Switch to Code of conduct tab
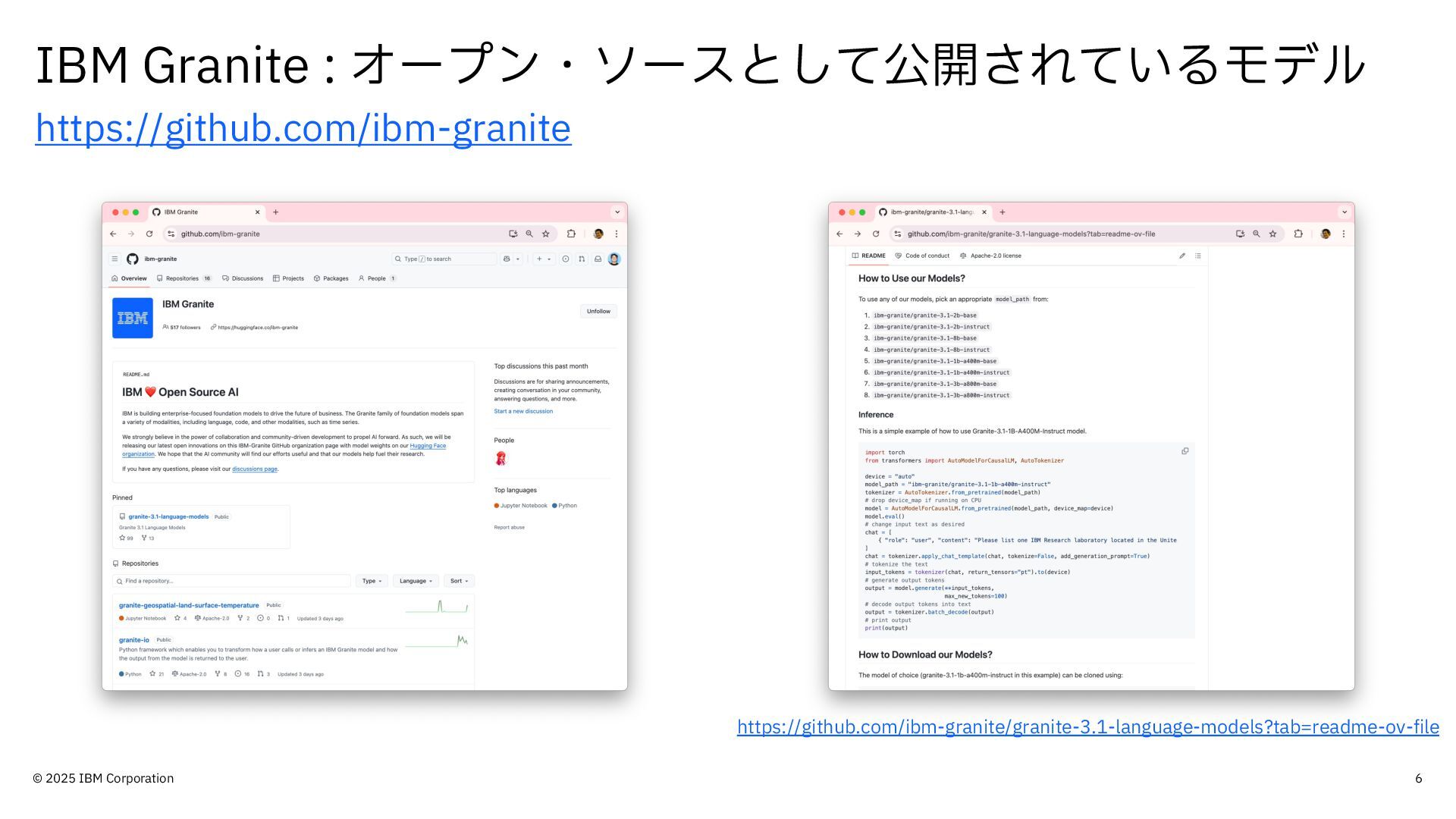 922,256
